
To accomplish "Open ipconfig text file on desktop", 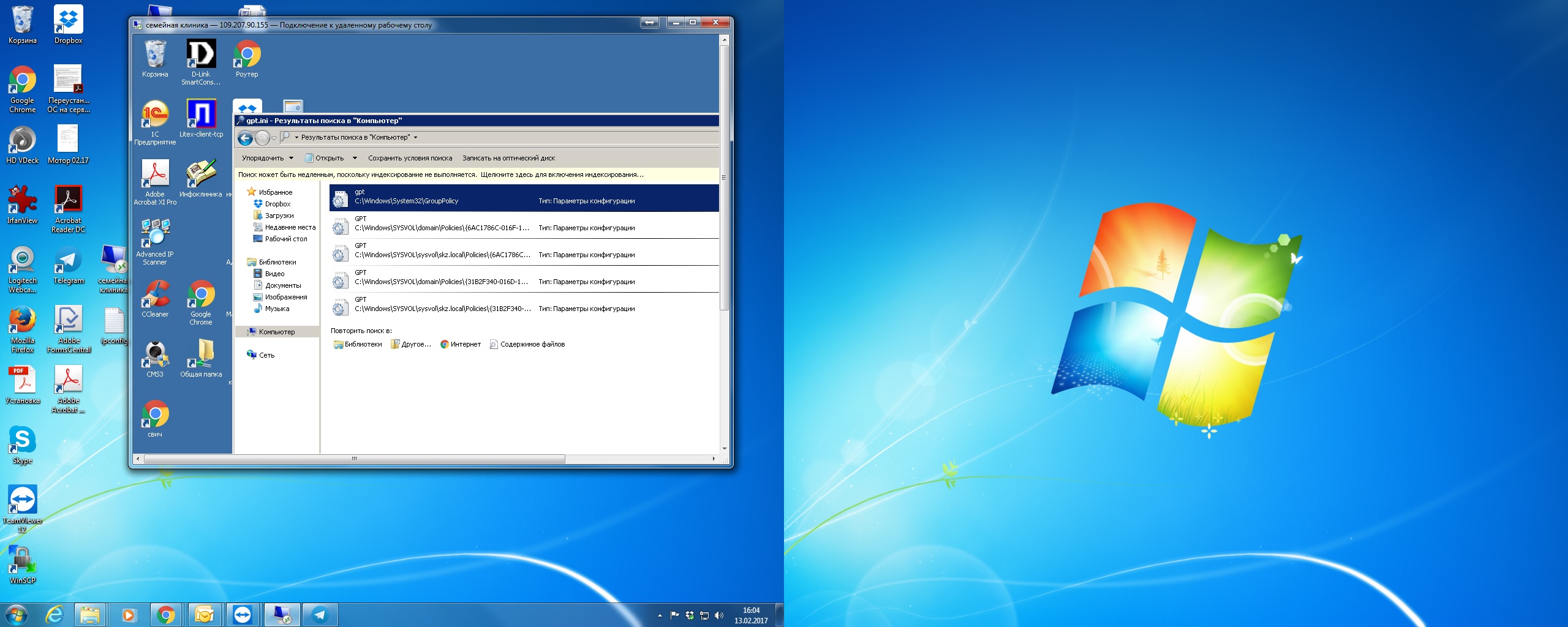I will (x=114, y=326).
